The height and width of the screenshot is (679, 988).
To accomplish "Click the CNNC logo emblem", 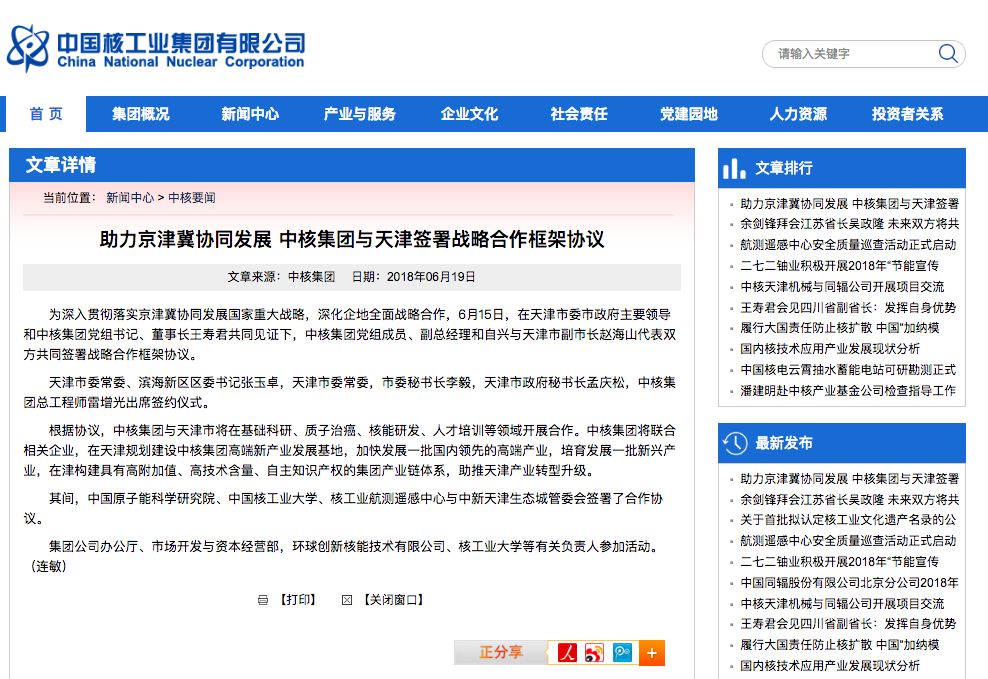I will (x=27, y=48).
